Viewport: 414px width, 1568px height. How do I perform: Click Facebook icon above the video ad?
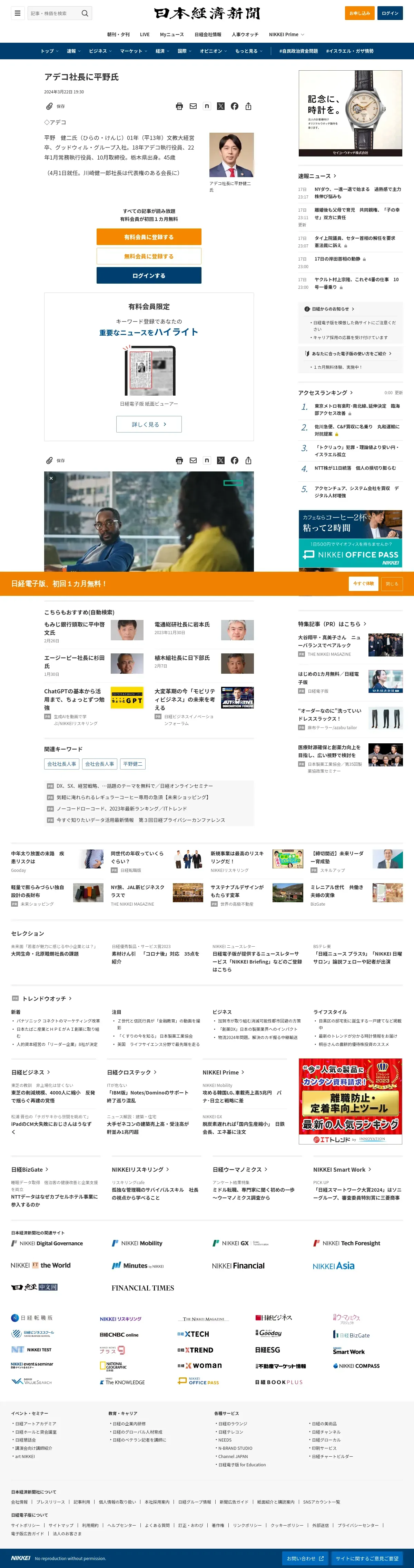(x=235, y=460)
